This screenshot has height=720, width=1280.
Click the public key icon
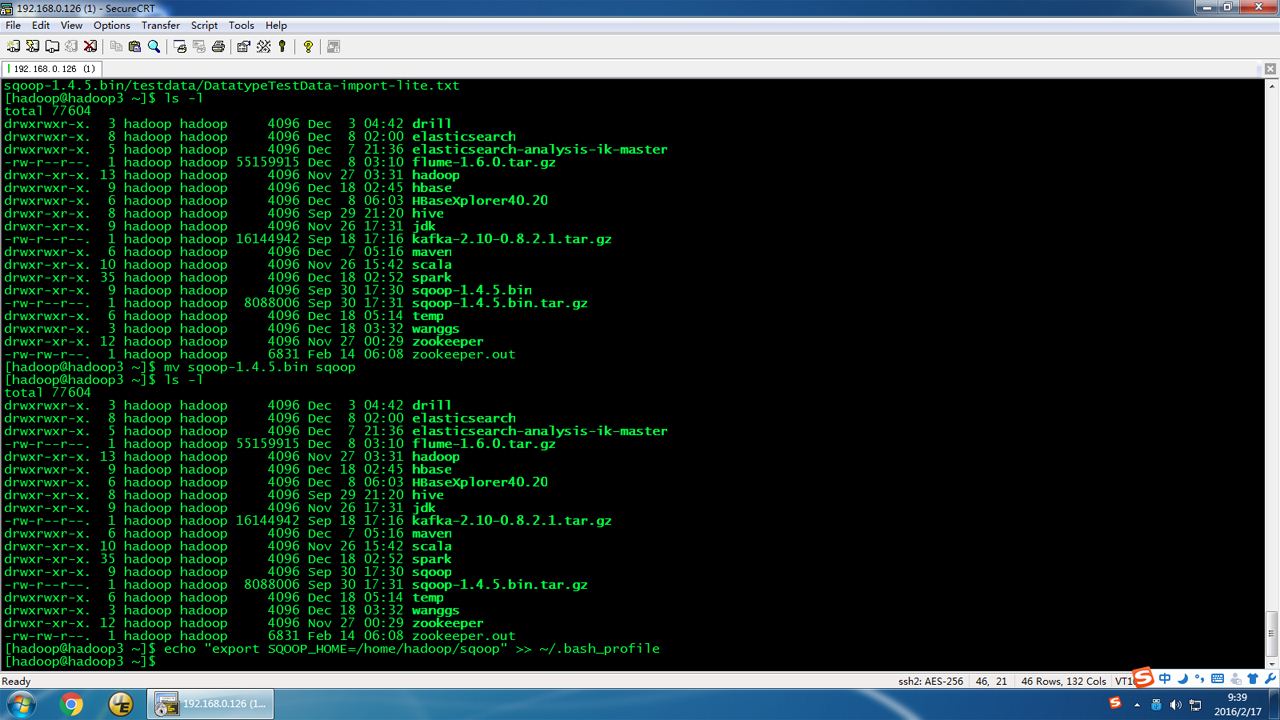point(282,46)
